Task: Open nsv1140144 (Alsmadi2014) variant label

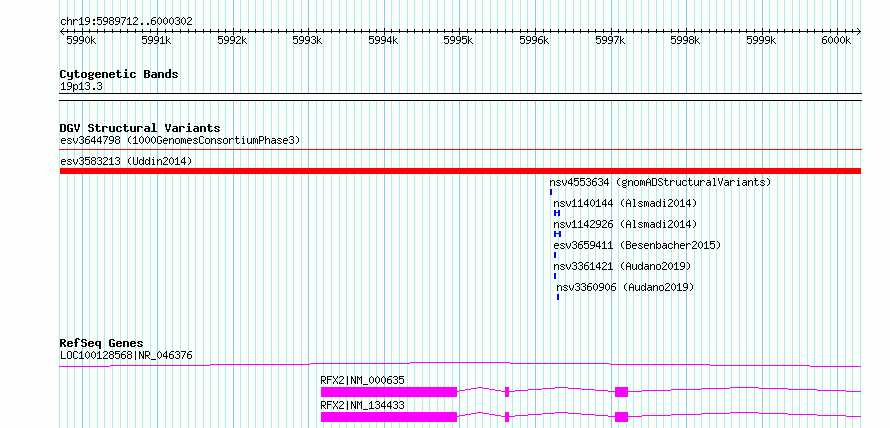Action: (x=625, y=203)
